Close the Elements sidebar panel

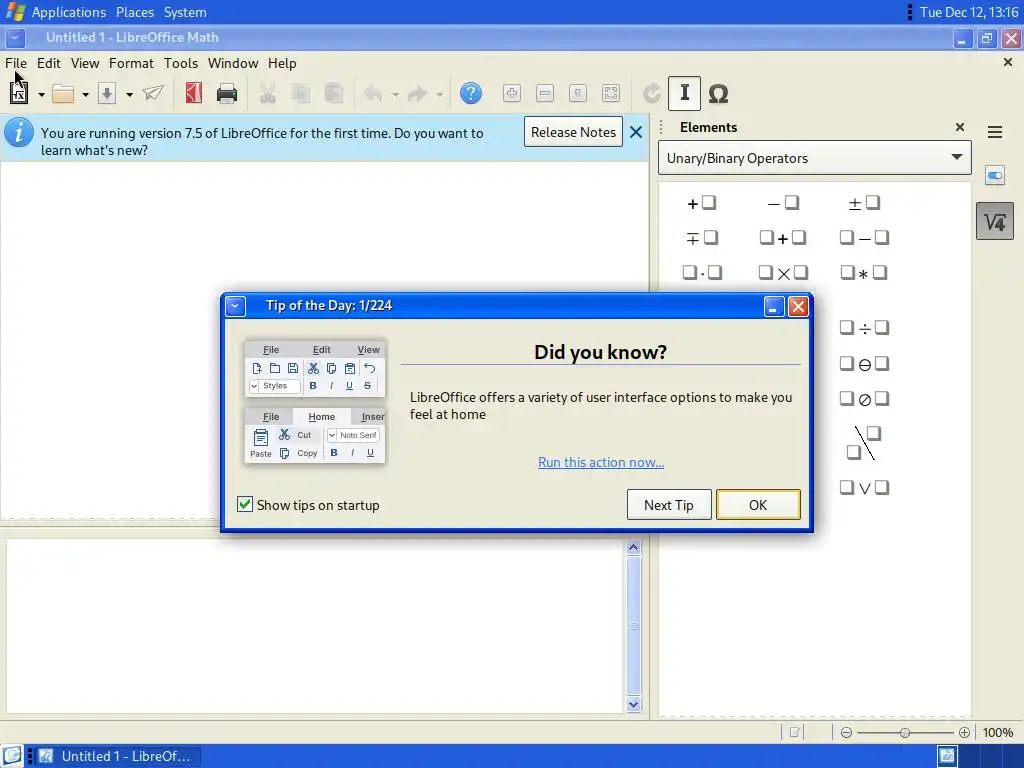pyautogui.click(x=960, y=127)
